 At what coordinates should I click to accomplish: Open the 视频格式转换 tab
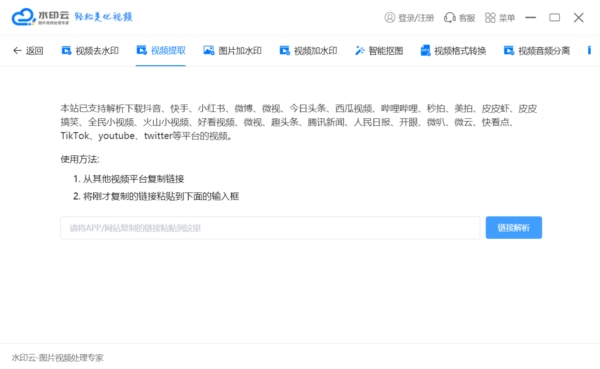pyautogui.click(x=453, y=51)
